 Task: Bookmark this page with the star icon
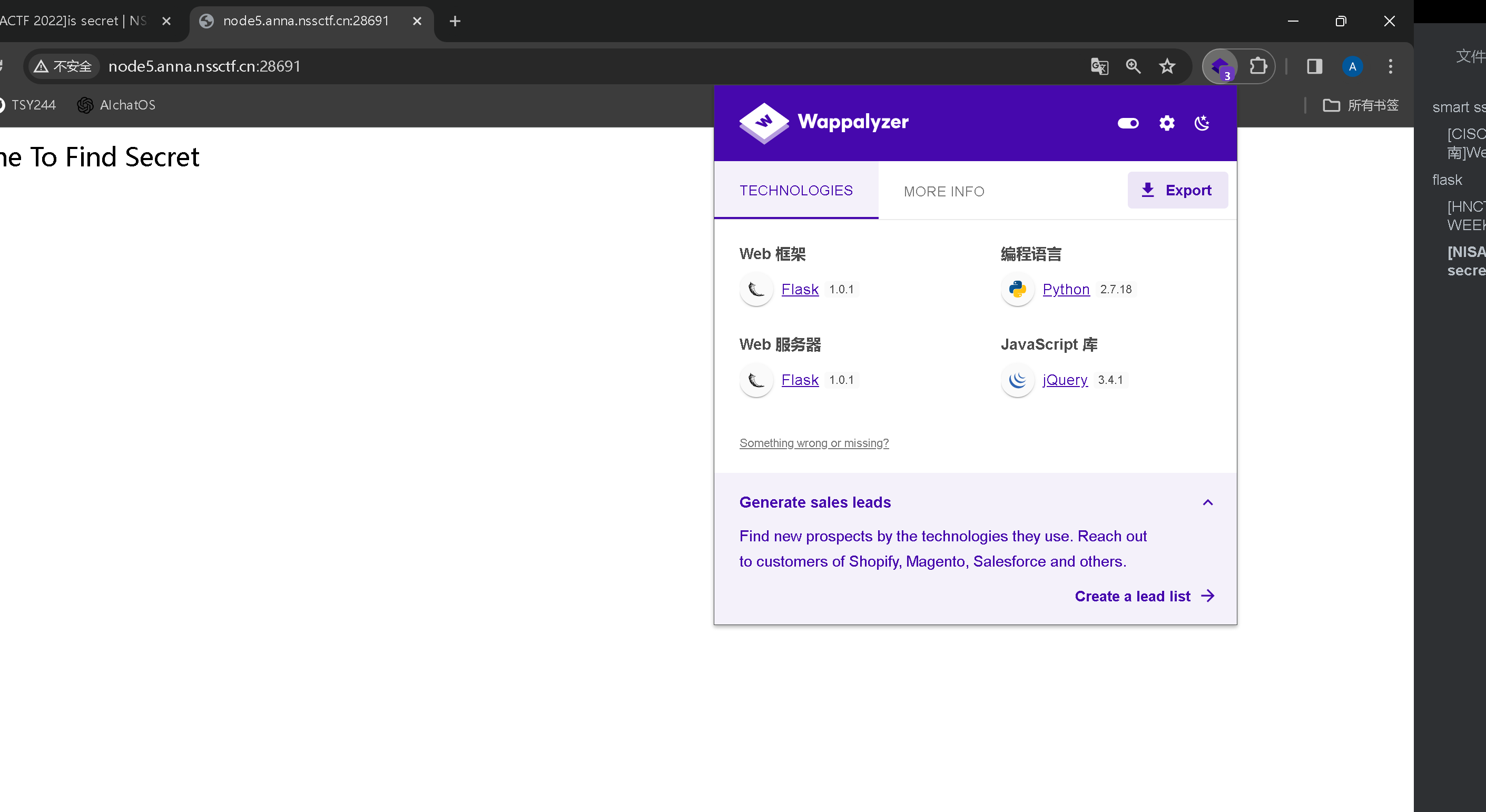click(1167, 66)
